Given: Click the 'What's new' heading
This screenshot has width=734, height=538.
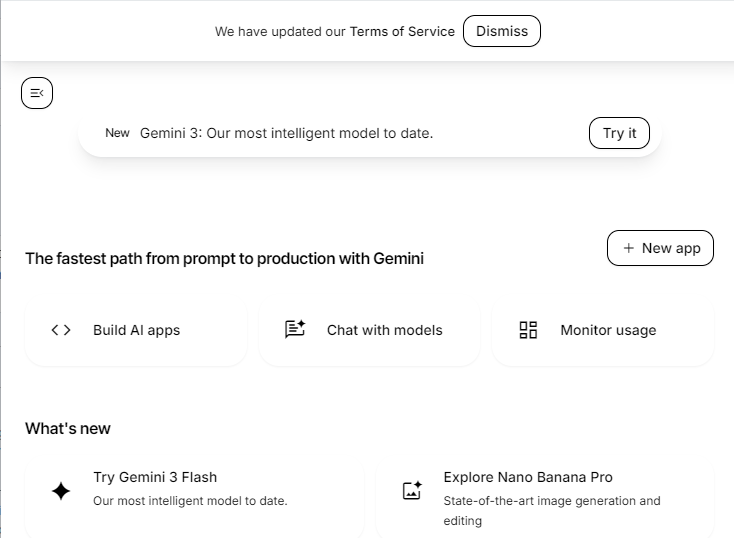Looking at the screenshot, I should tap(68, 428).
